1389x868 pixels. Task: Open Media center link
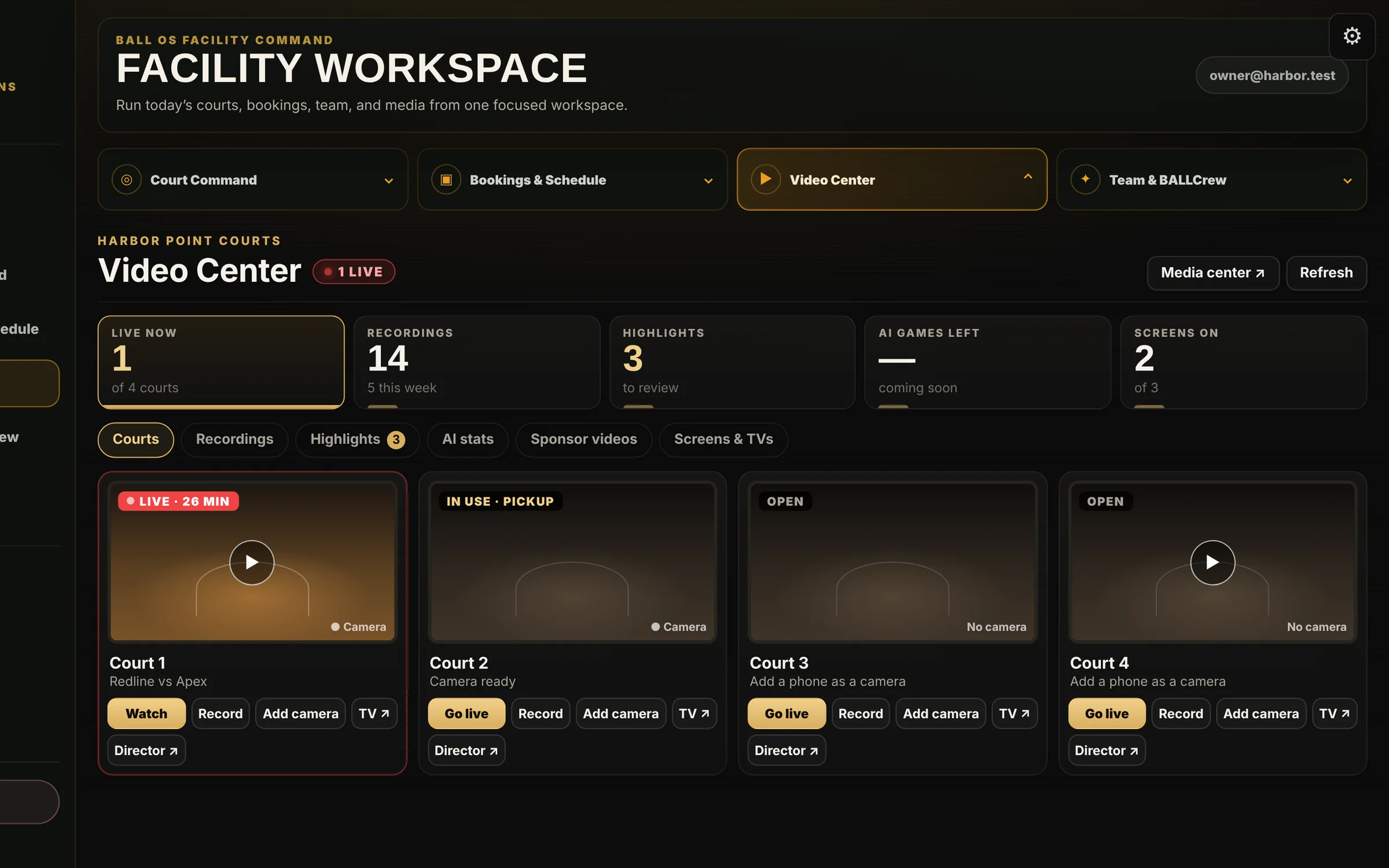pyautogui.click(x=1213, y=273)
